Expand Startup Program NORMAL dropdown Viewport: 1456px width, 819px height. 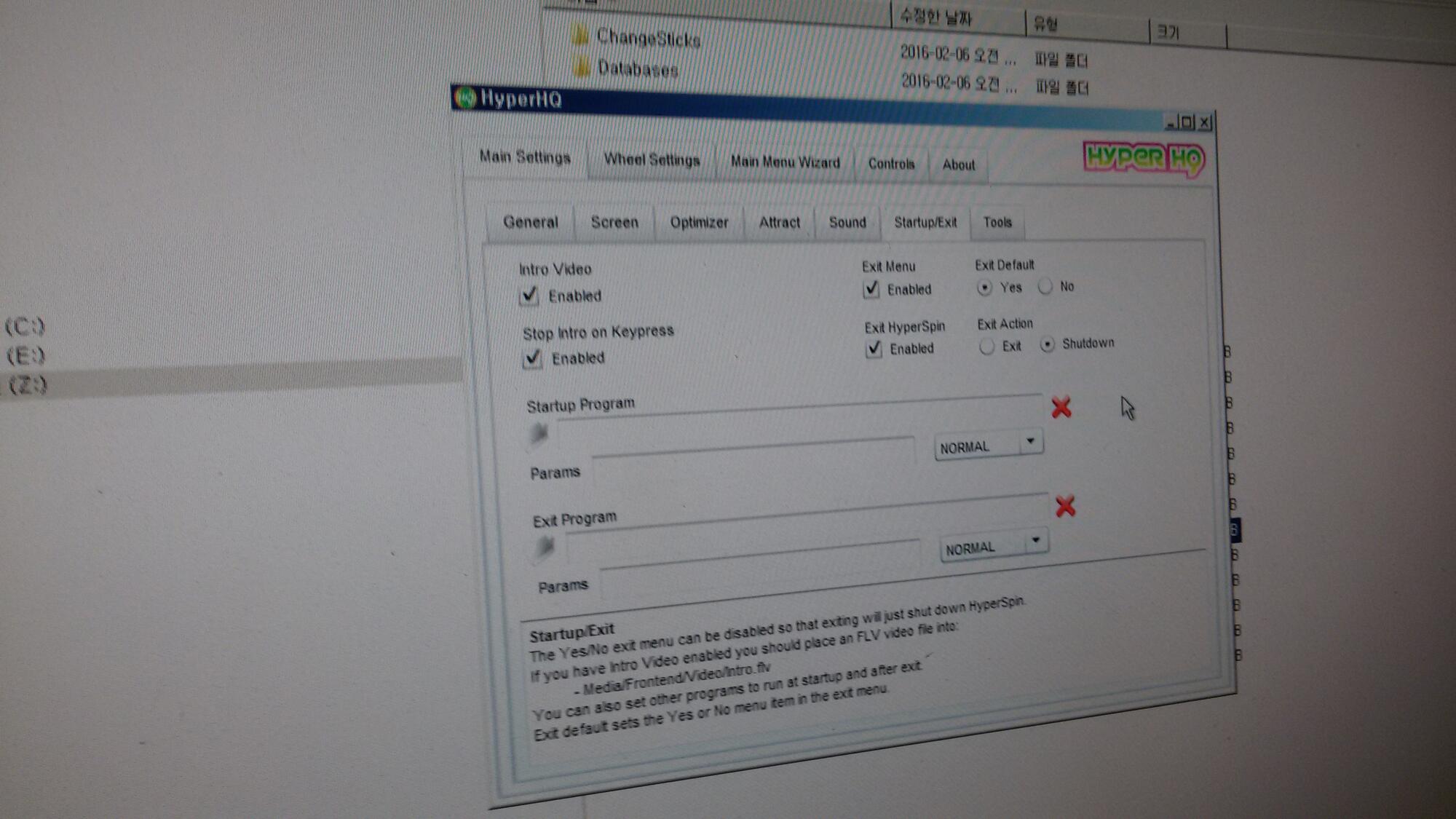tap(1030, 442)
